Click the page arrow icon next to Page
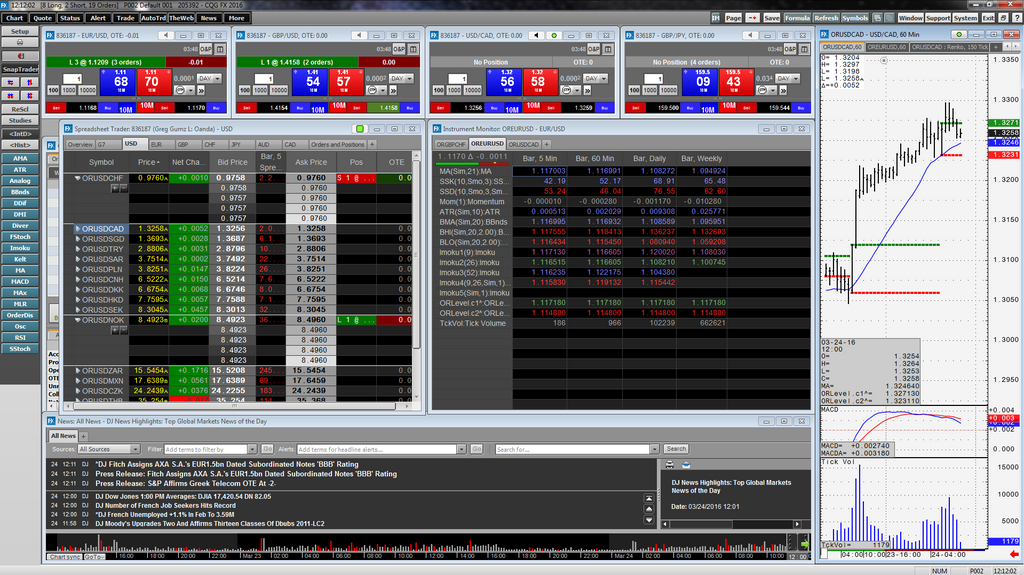Image resolution: width=1024 pixels, height=575 pixels. [752, 18]
